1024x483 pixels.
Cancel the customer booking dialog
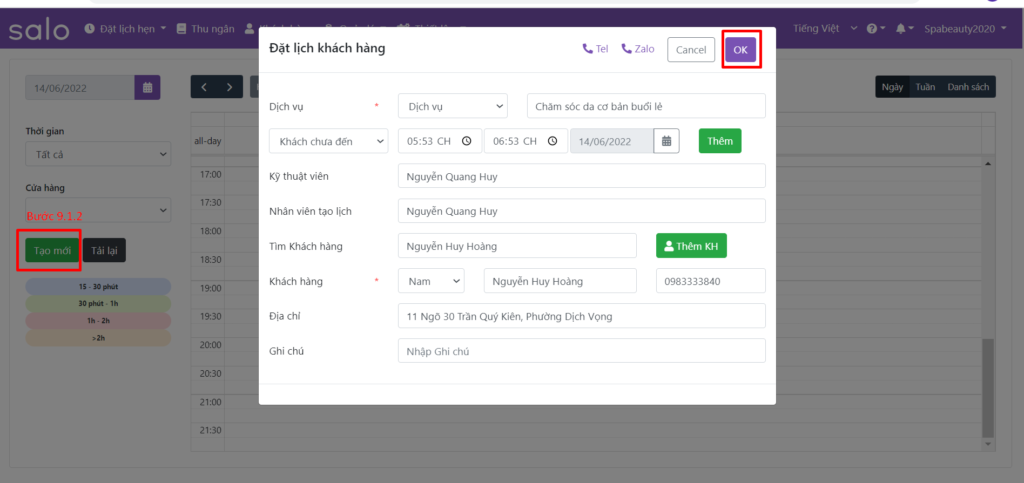pyautogui.click(x=691, y=50)
